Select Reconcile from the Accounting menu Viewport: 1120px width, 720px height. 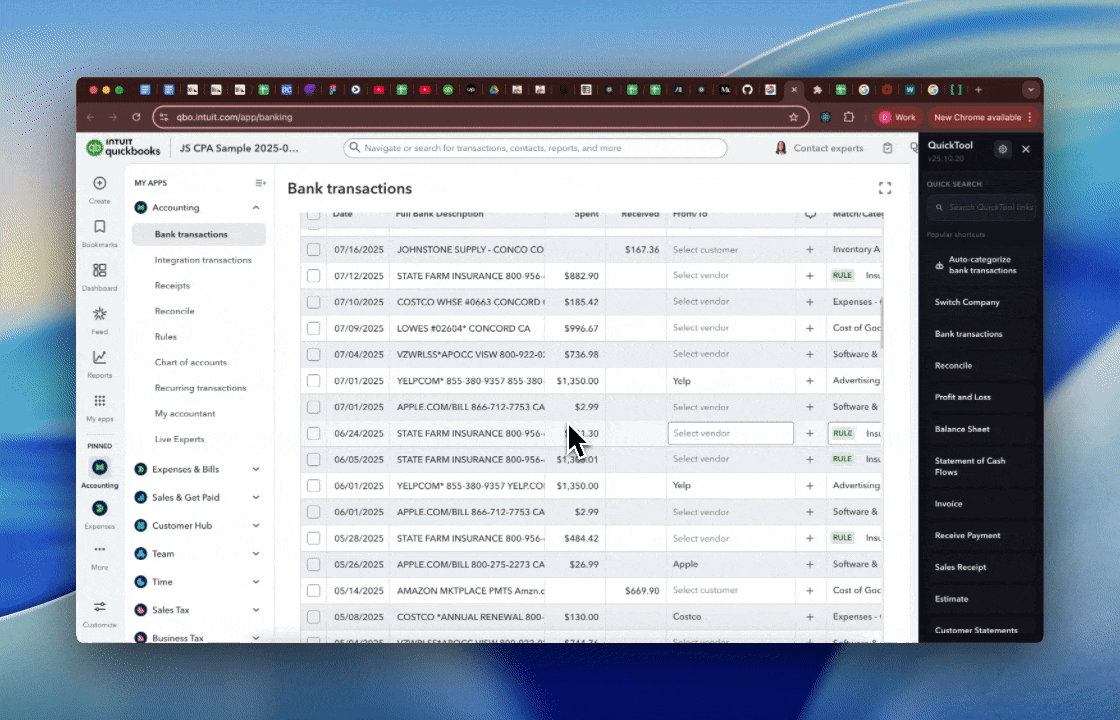[174, 311]
